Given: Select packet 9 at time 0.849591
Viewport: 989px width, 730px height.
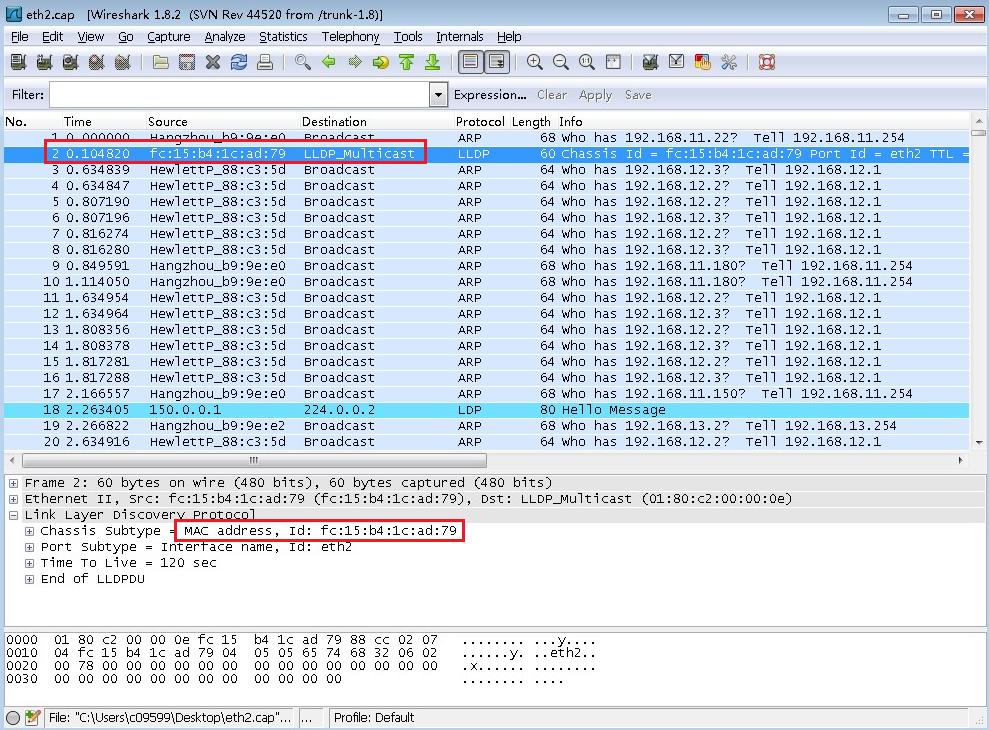Looking at the screenshot, I should point(486,266).
